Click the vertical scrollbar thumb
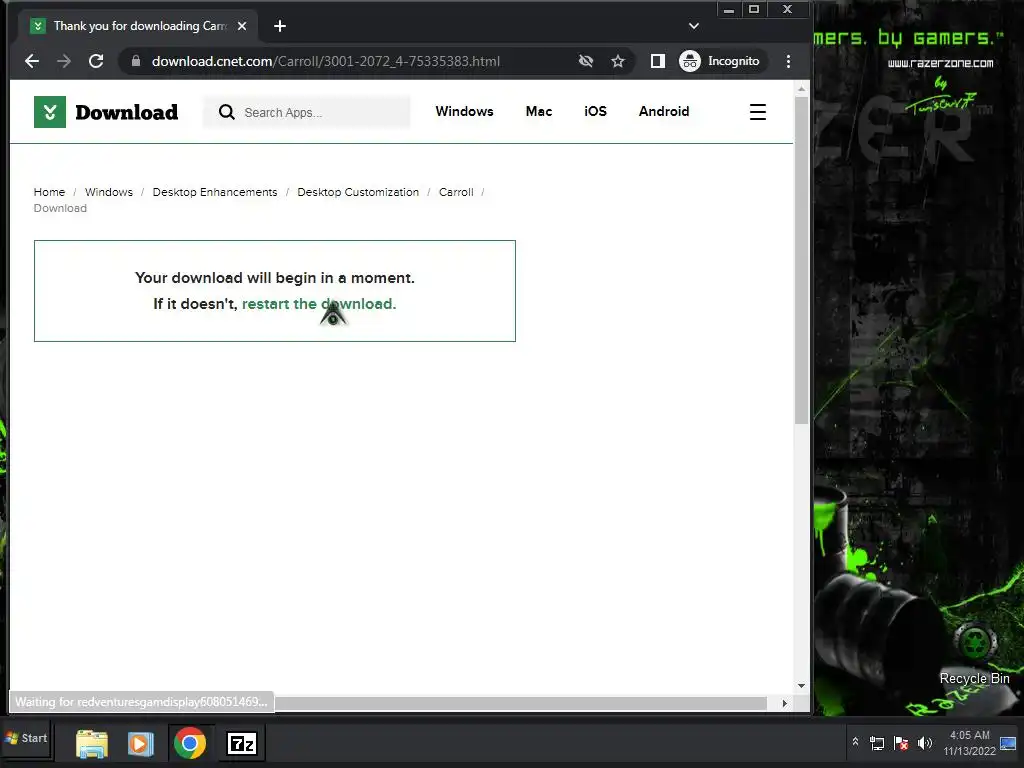 pyautogui.click(x=801, y=260)
